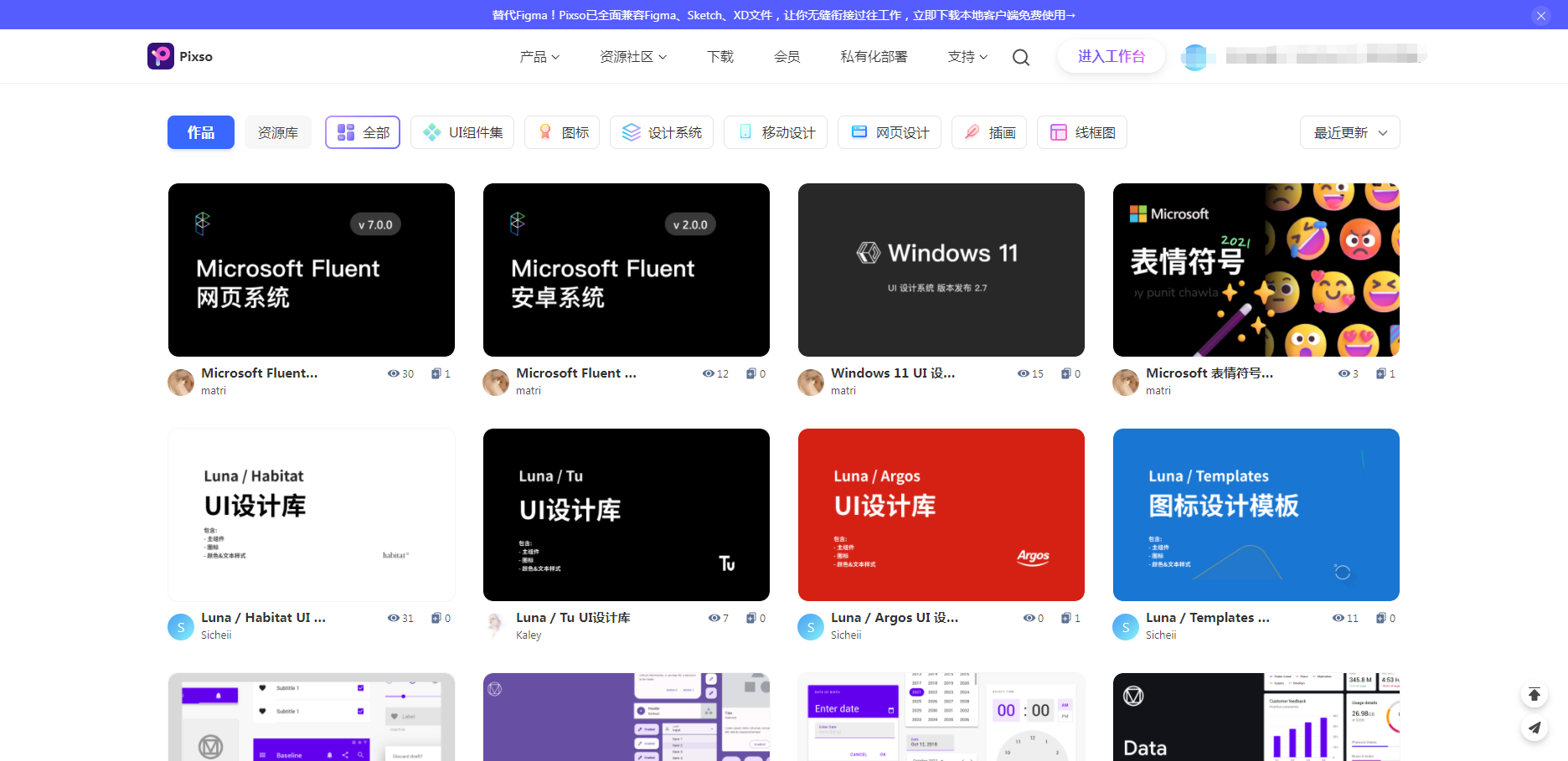The width and height of the screenshot is (1568, 761).
Task: Open Luna / Habitat UI设计库 thumbnail
Action: pos(312,515)
